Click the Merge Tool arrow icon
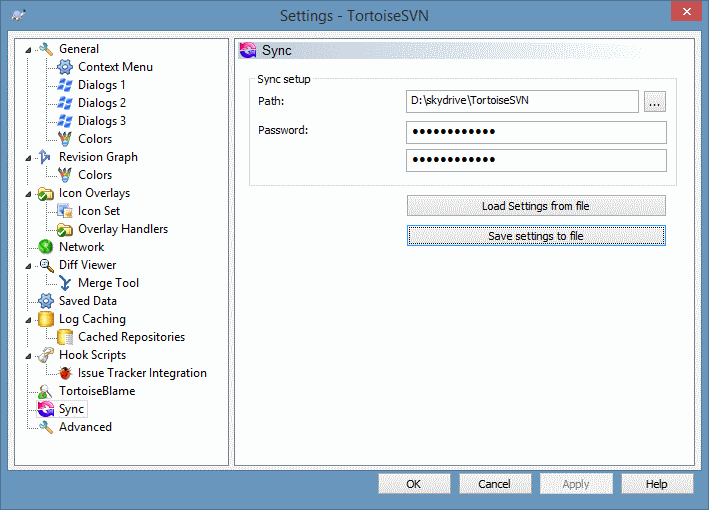Screen dimensions: 709x510 (65, 283)
